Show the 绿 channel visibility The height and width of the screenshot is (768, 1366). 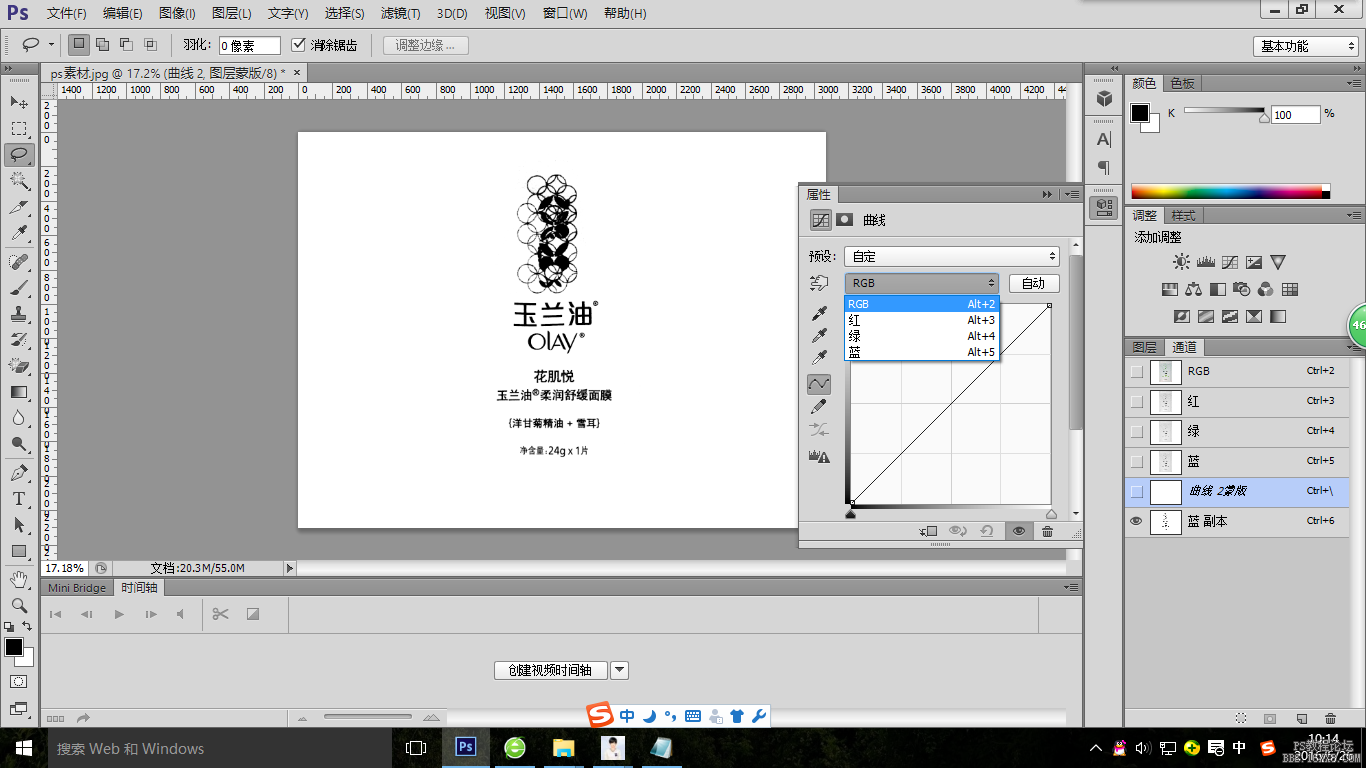pyautogui.click(x=1136, y=431)
